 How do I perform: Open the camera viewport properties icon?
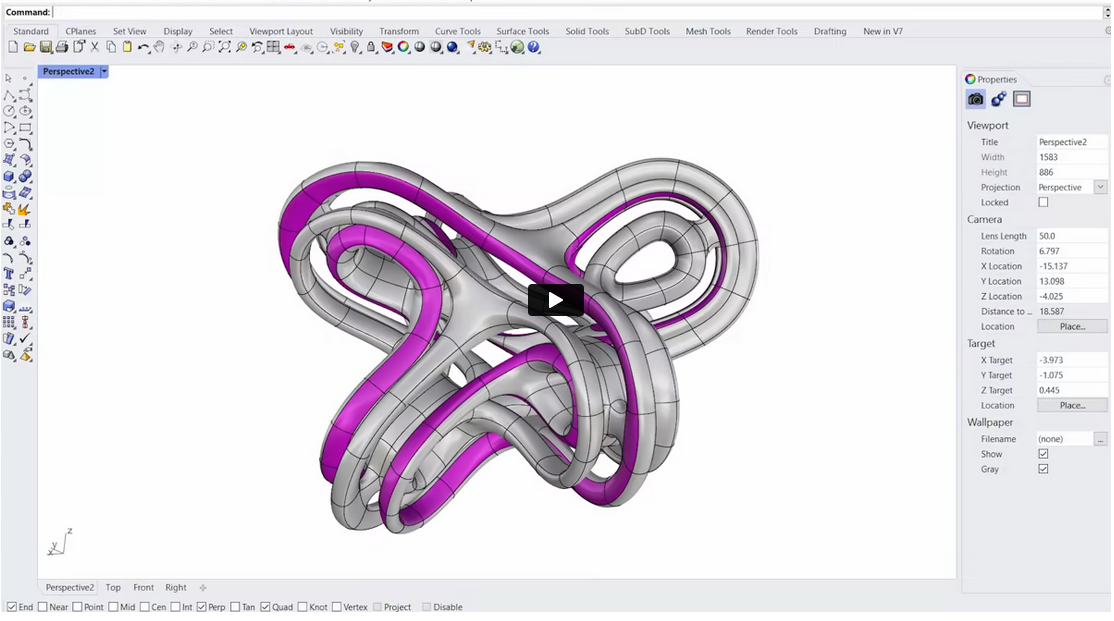coord(975,99)
